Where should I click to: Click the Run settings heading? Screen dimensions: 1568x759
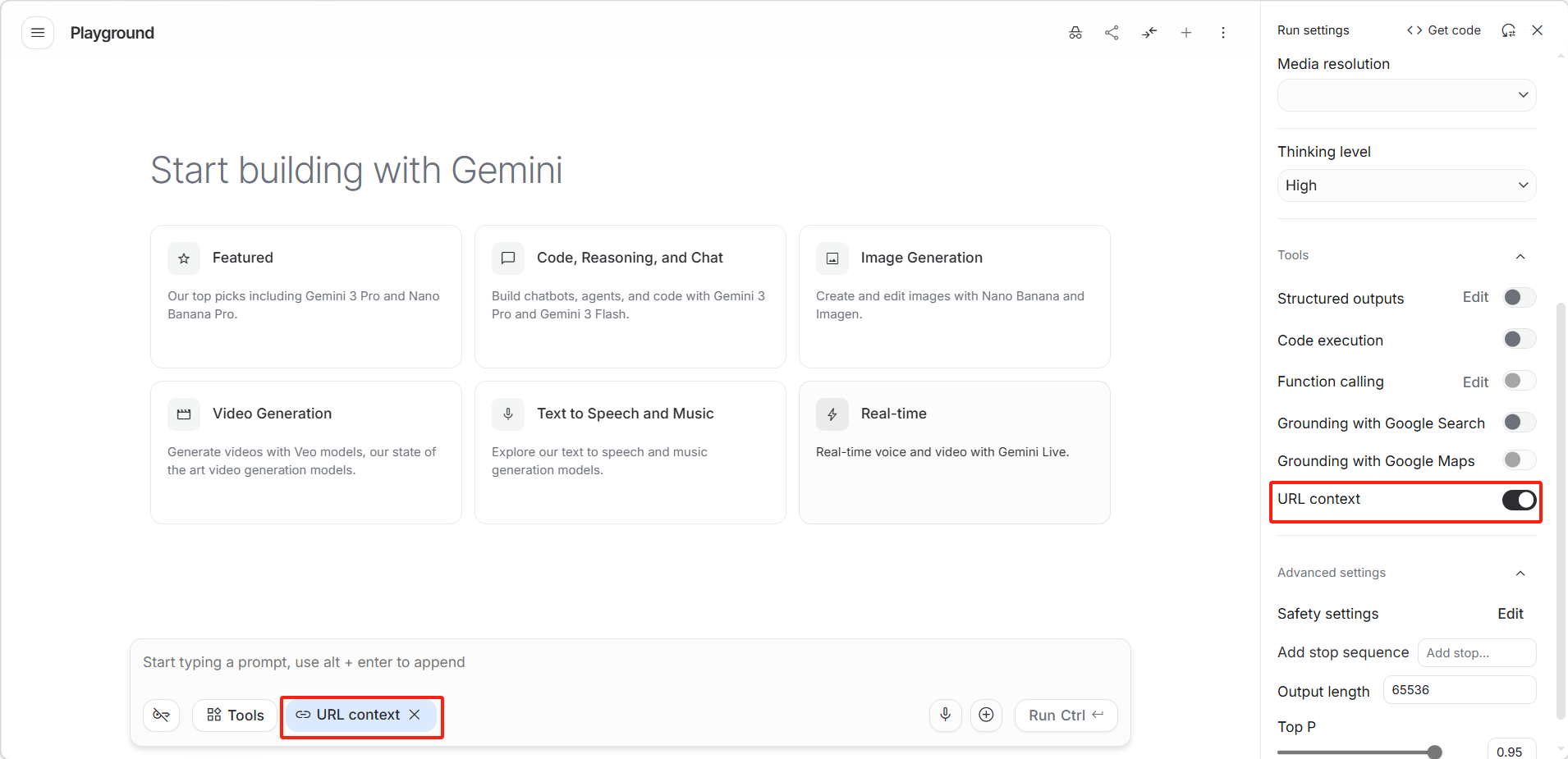point(1314,30)
